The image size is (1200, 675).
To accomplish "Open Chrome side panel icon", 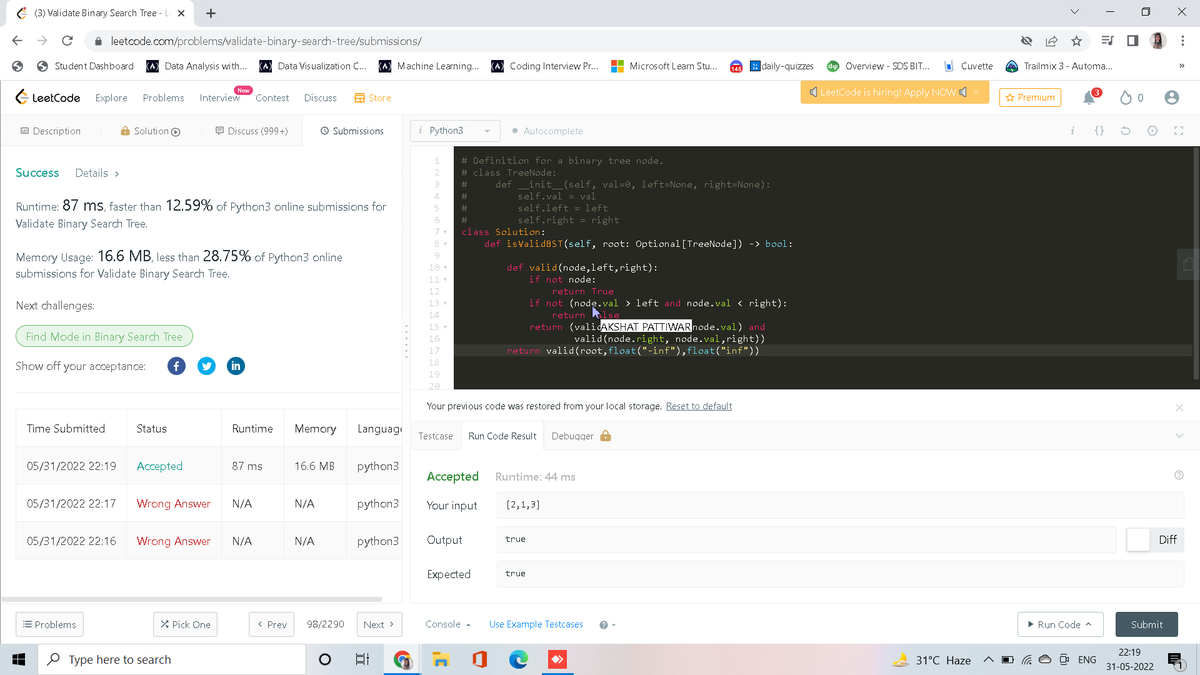I will coord(1132,41).
